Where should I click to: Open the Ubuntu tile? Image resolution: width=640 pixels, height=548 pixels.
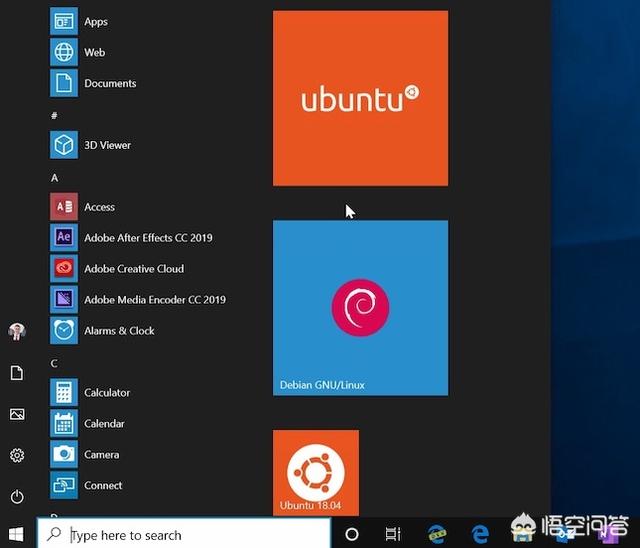coord(360,98)
